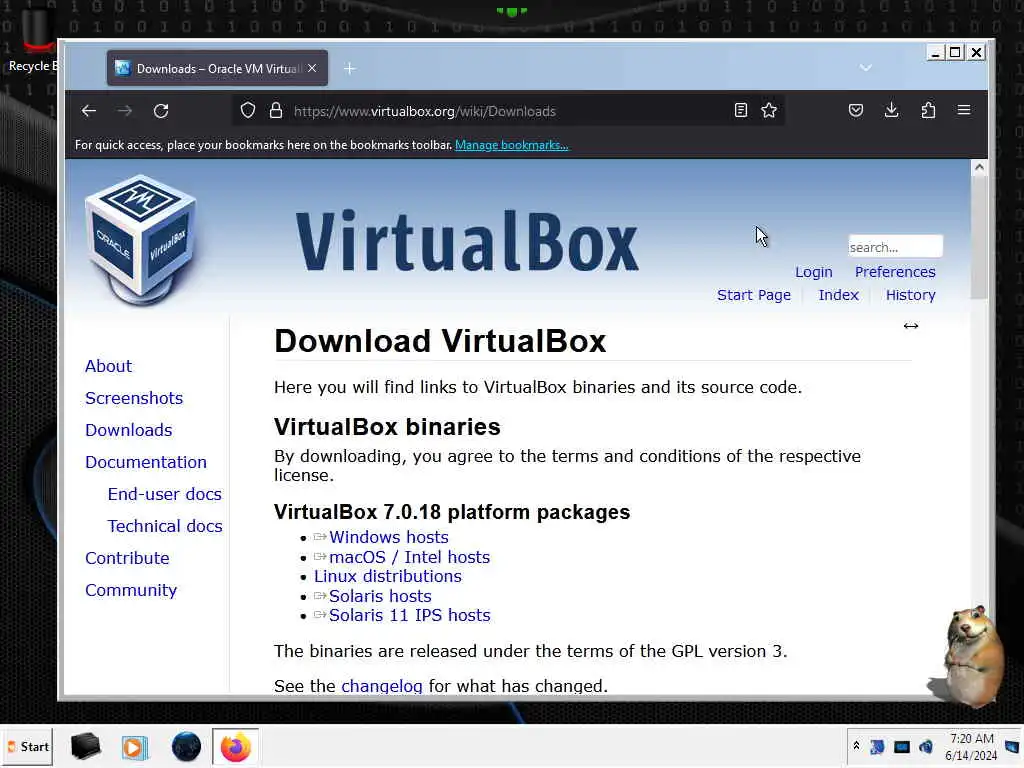Open the dark globe browser taskbar icon

click(186, 747)
